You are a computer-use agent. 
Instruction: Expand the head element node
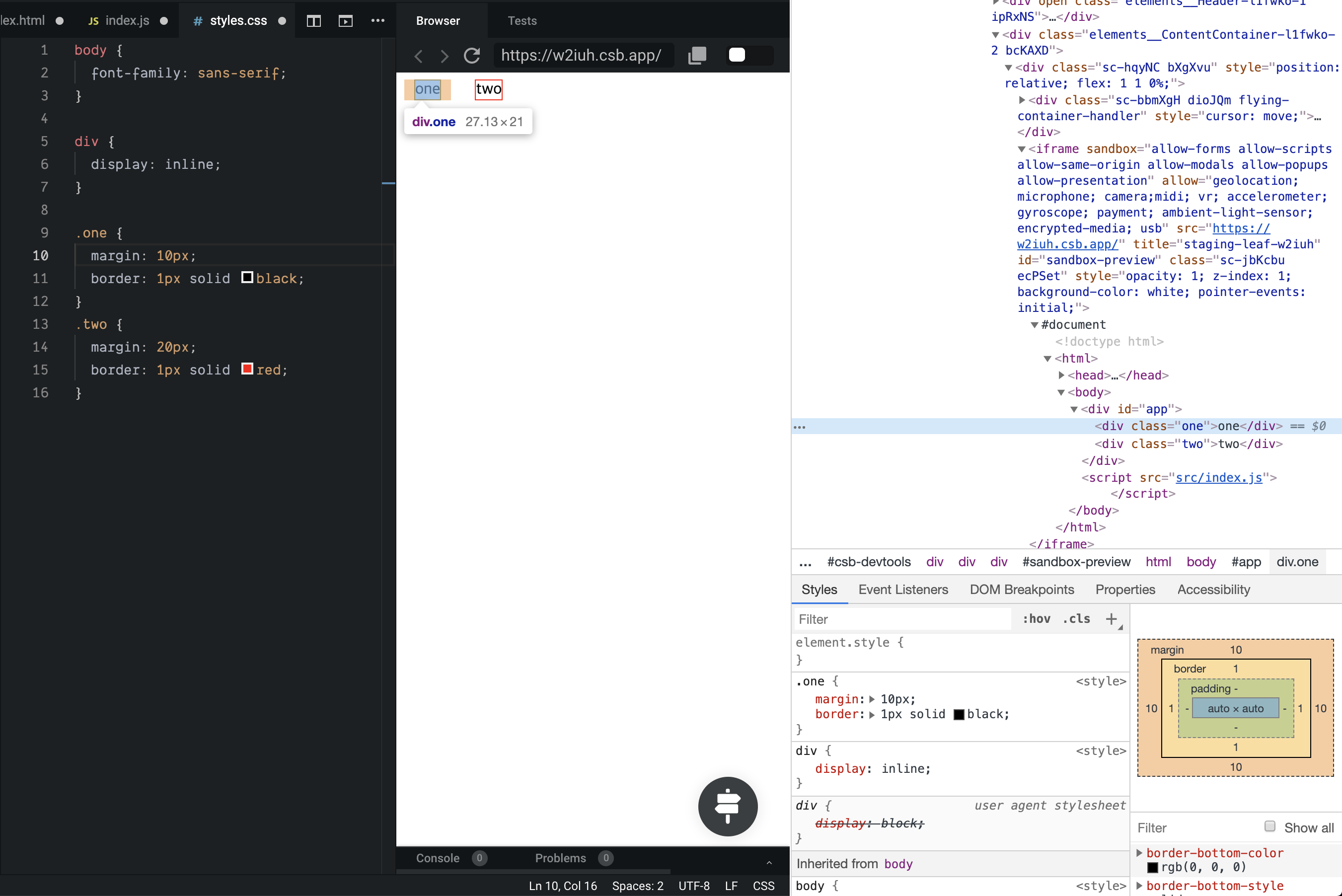(x=1061, y=375)
